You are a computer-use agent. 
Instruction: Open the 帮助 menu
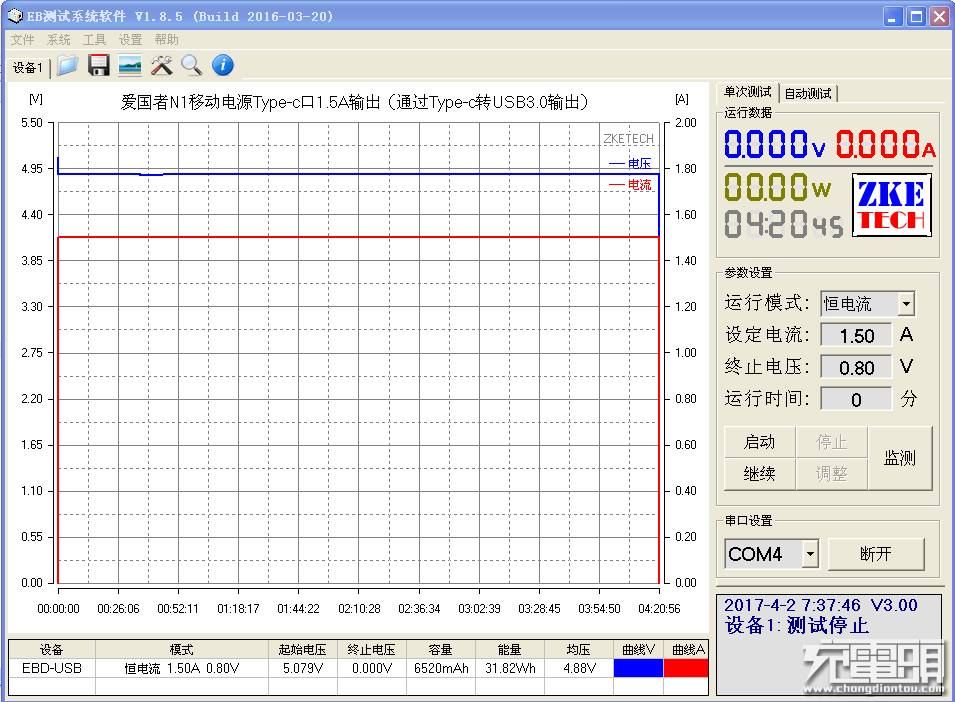pos(166,40)
